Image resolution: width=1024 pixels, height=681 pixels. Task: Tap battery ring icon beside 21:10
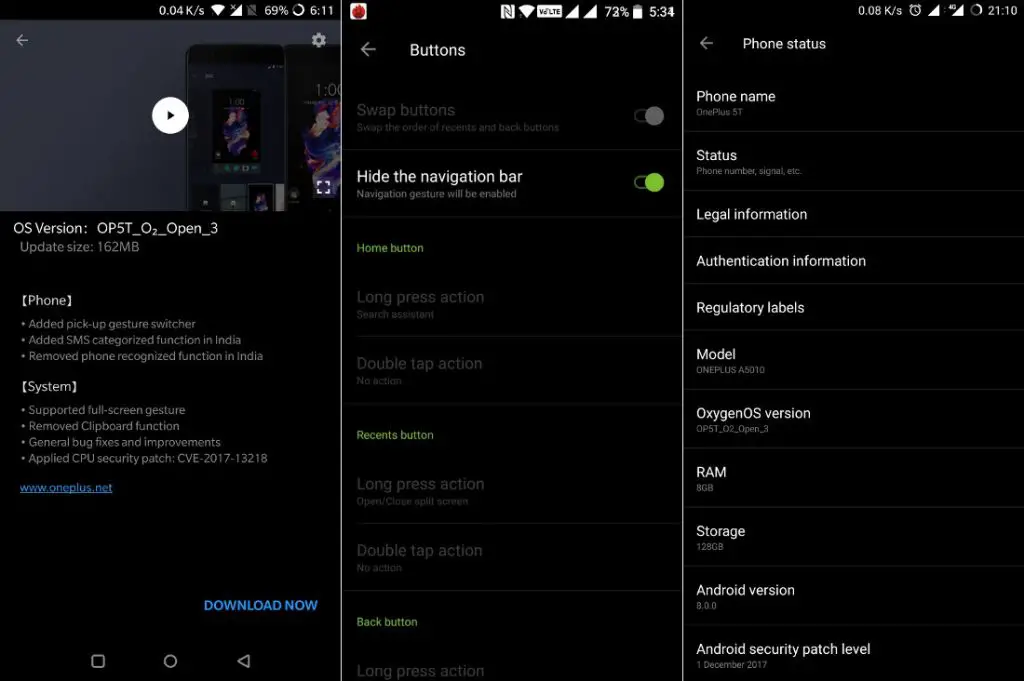pyautogui.click(x=976, y=10)
